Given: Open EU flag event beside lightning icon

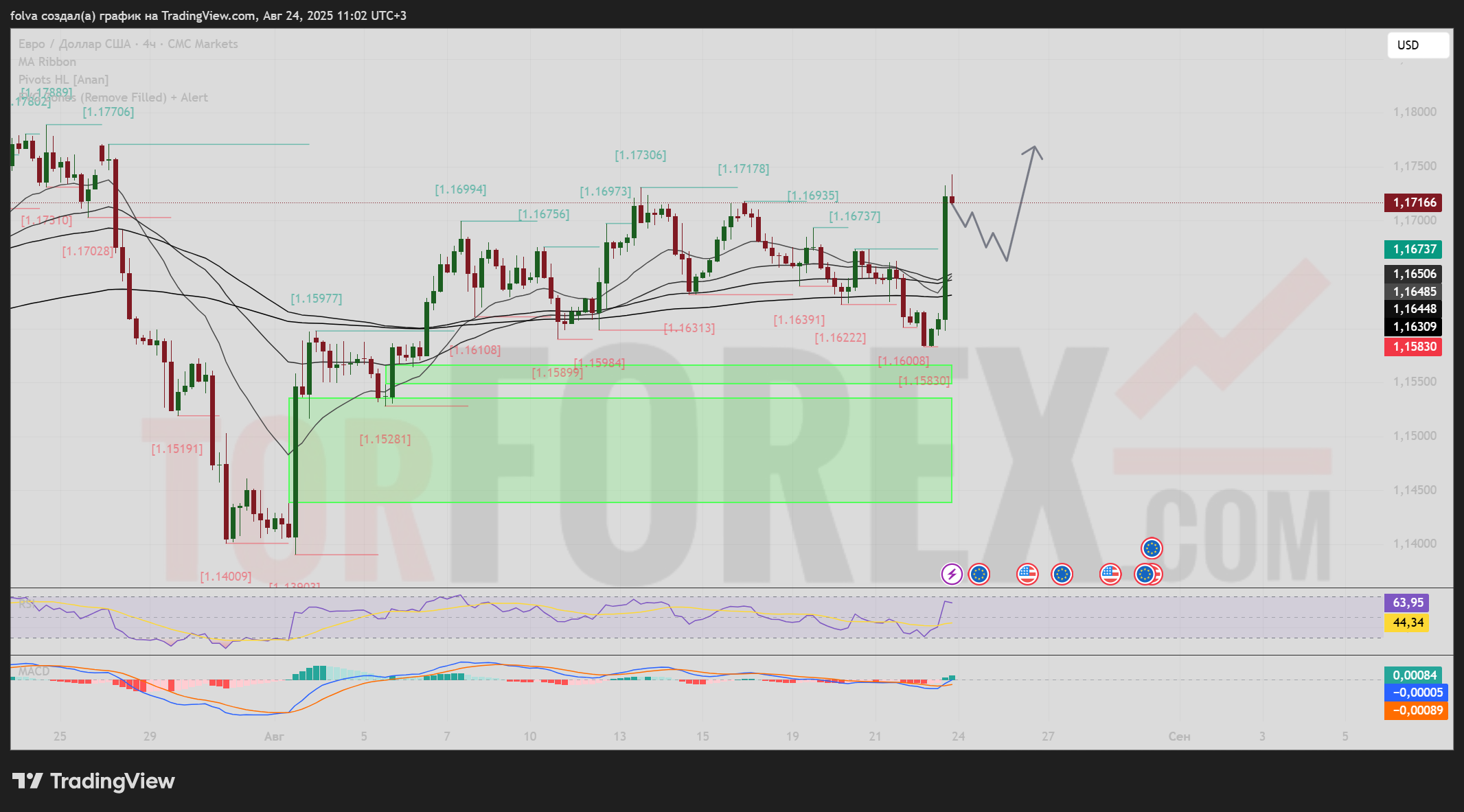Looking at the screenshot, I should [979, 574].
